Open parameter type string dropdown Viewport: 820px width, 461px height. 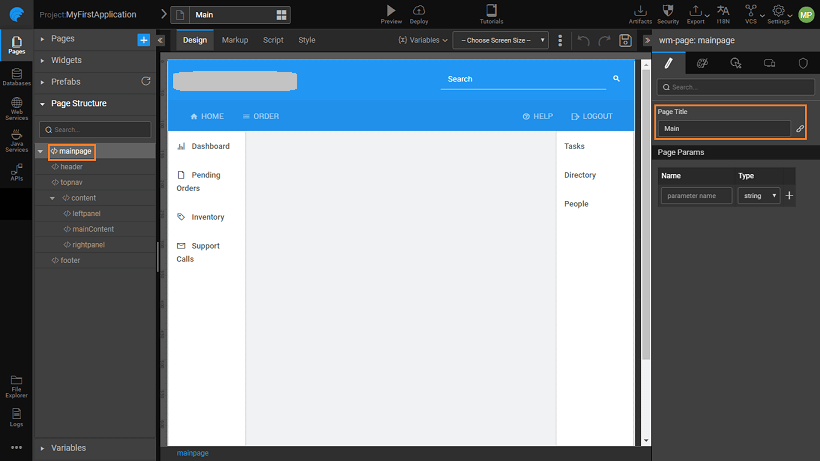point(759,196)
